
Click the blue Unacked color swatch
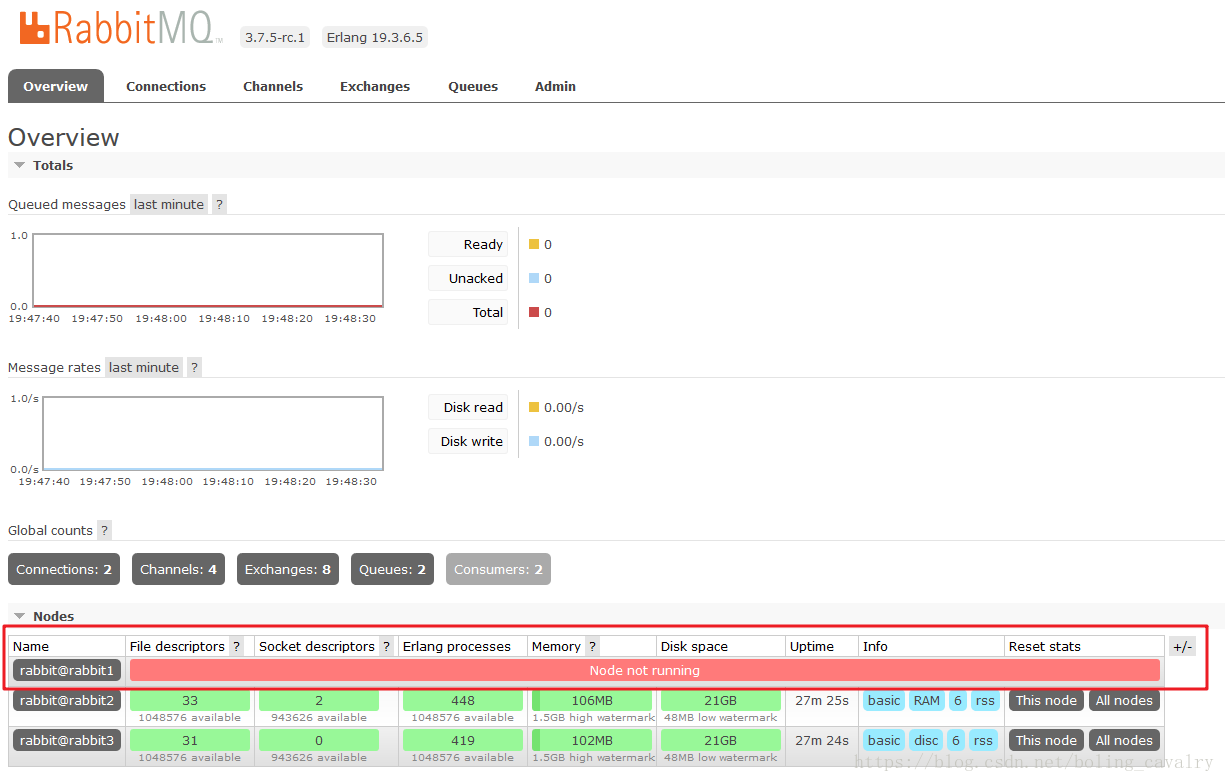point(534,278)
